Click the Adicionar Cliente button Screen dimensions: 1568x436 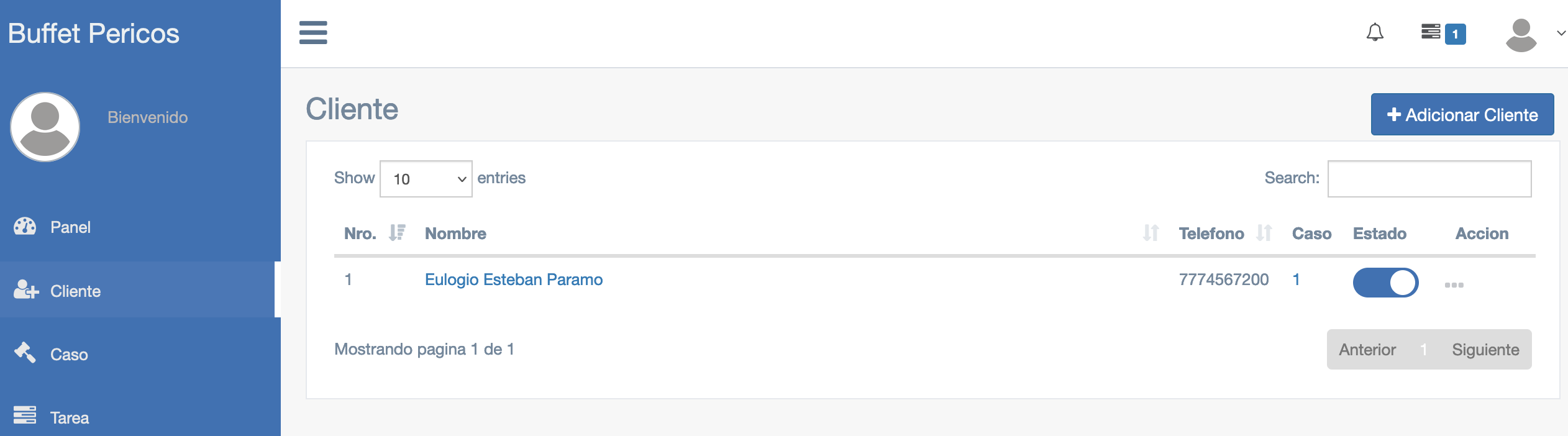click(1462, 115)
